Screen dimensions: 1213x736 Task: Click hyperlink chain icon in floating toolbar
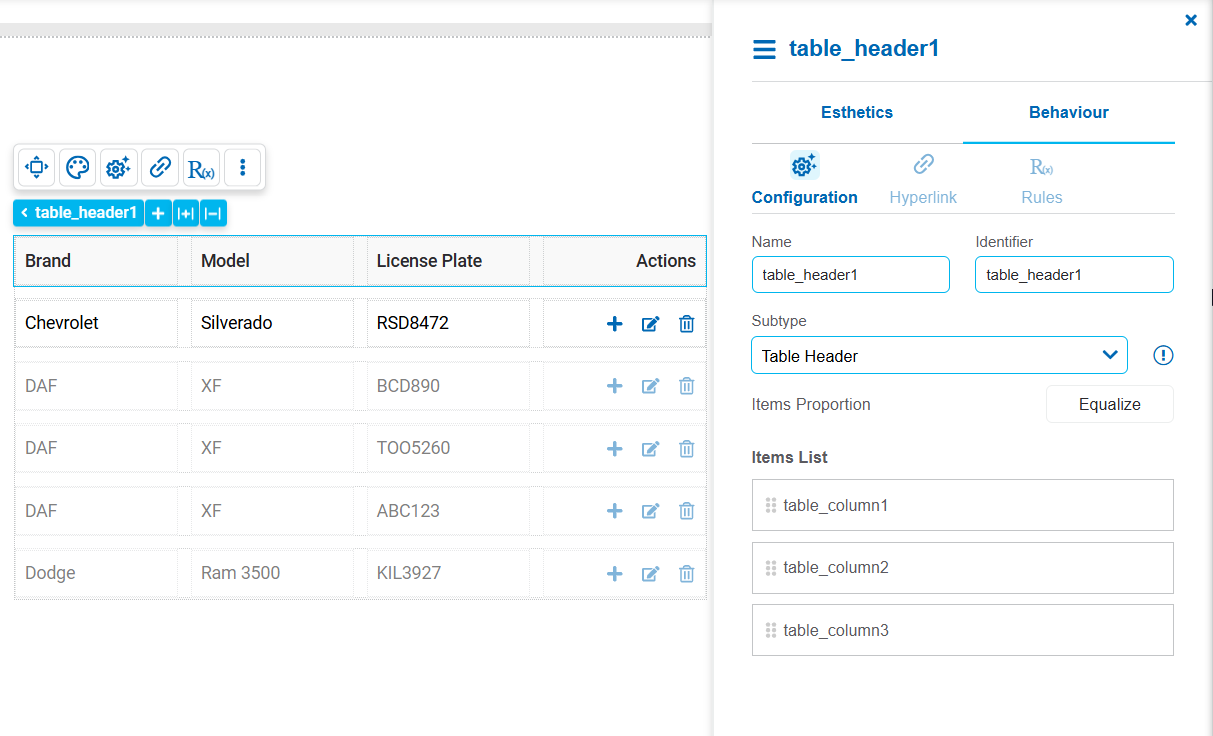pyautogui.click(x=160, y=167)
